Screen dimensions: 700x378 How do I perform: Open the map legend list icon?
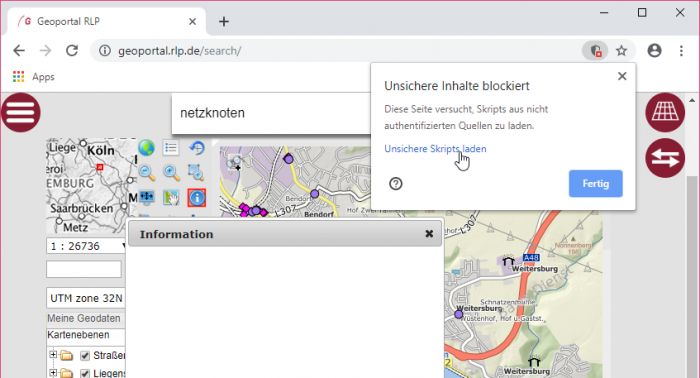171,148
